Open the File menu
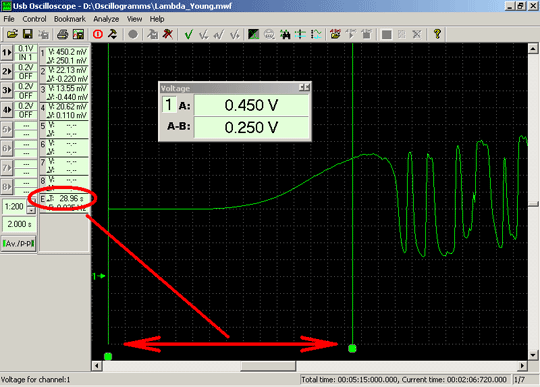This screenshot has height=387, width=540. 9,19
